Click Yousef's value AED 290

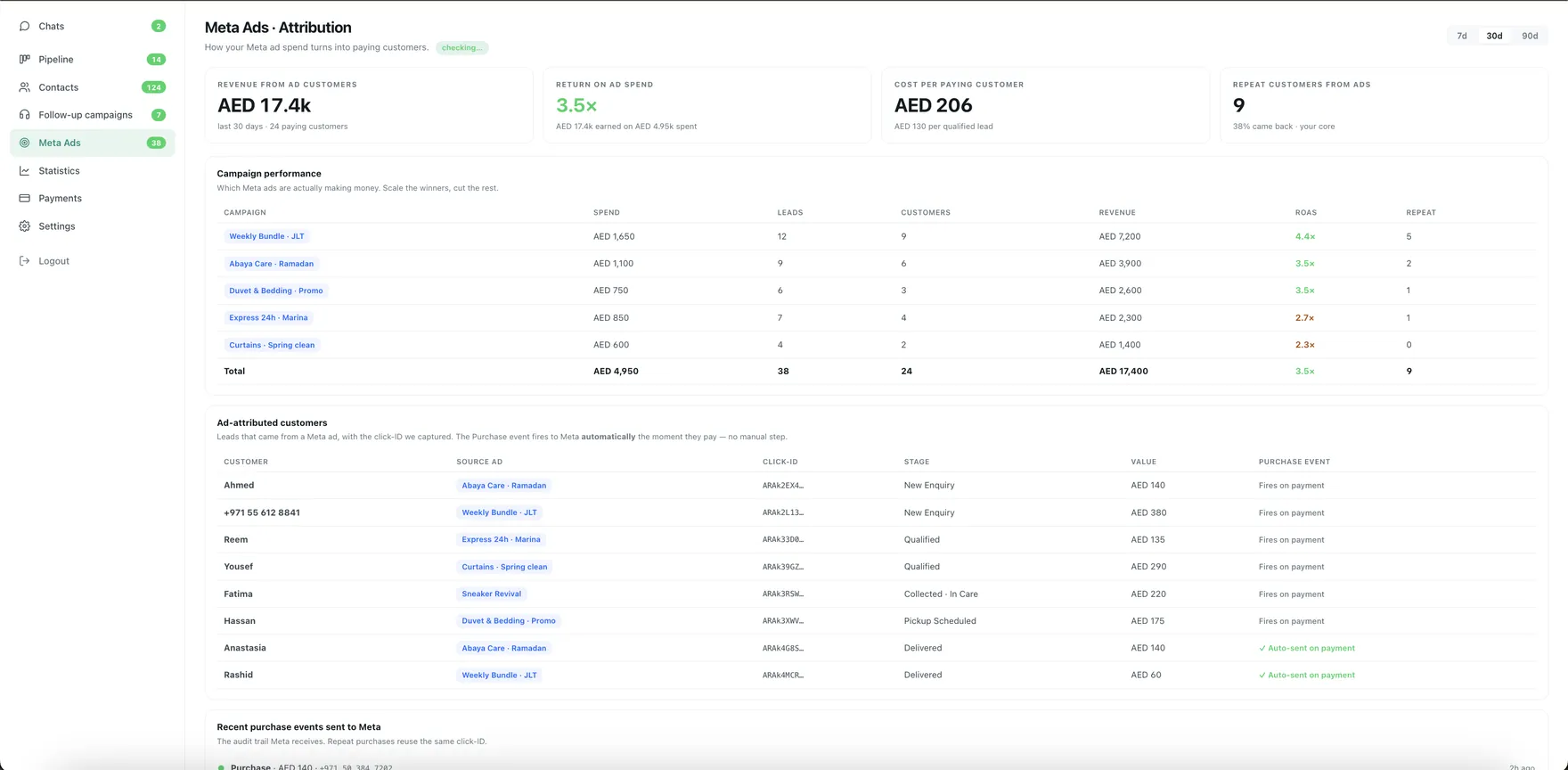coord(1148,567)
